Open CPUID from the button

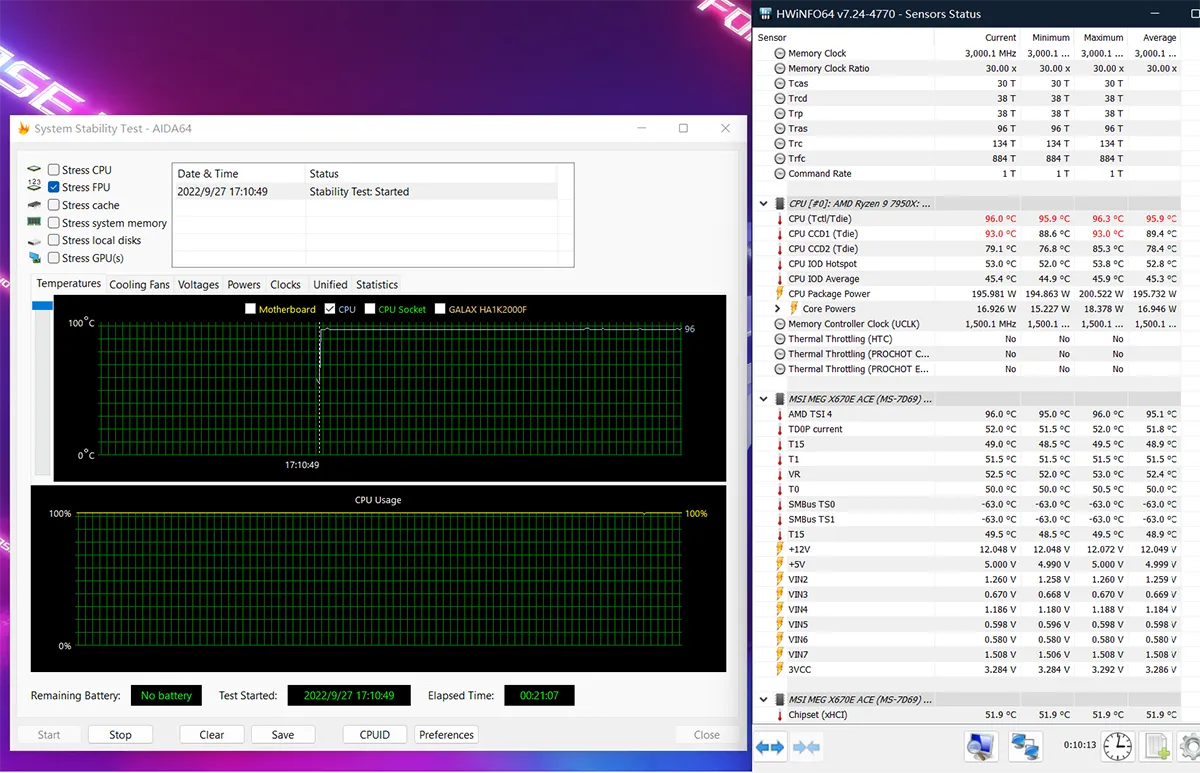[375, 734]
